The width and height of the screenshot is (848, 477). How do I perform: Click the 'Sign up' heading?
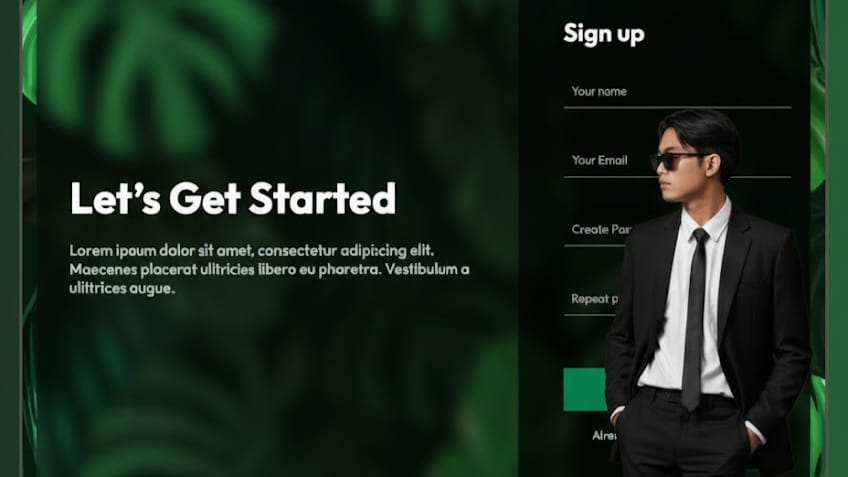[604, 34]
